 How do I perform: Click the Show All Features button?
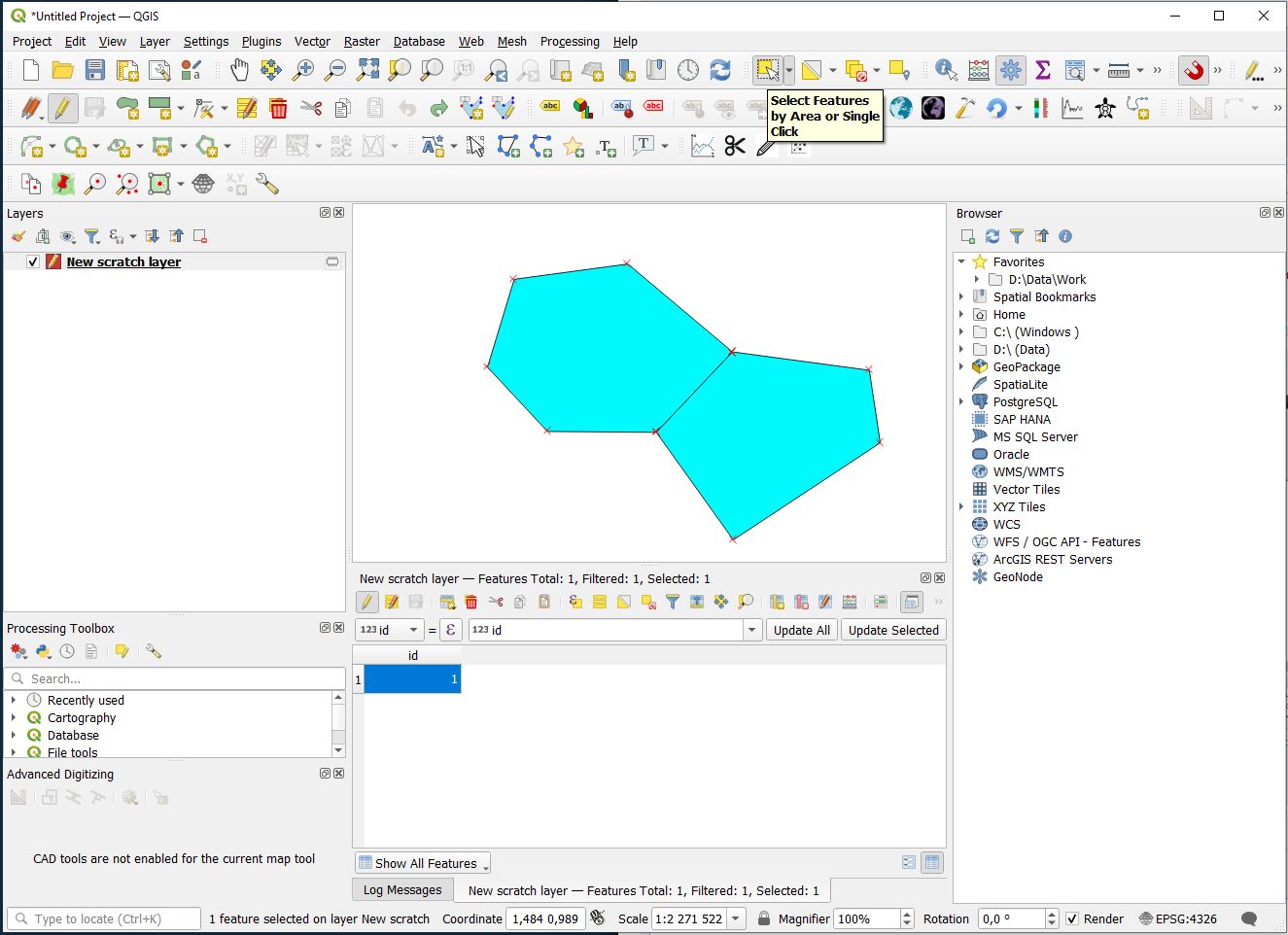point(423,863)
